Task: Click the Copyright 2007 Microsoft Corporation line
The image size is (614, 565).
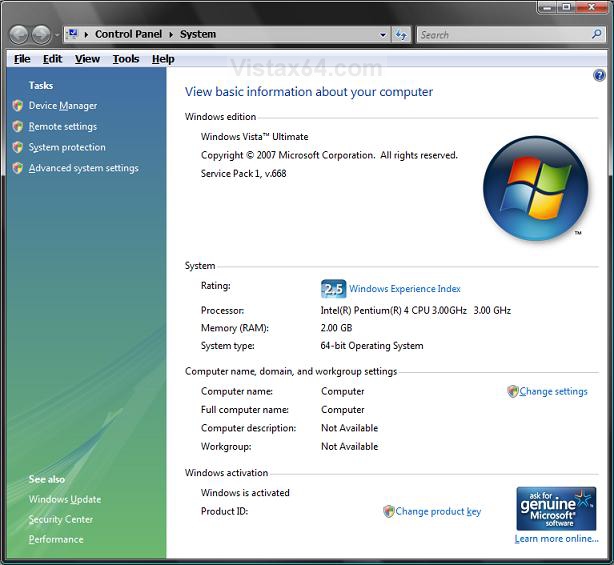Action: coord(329,155)
